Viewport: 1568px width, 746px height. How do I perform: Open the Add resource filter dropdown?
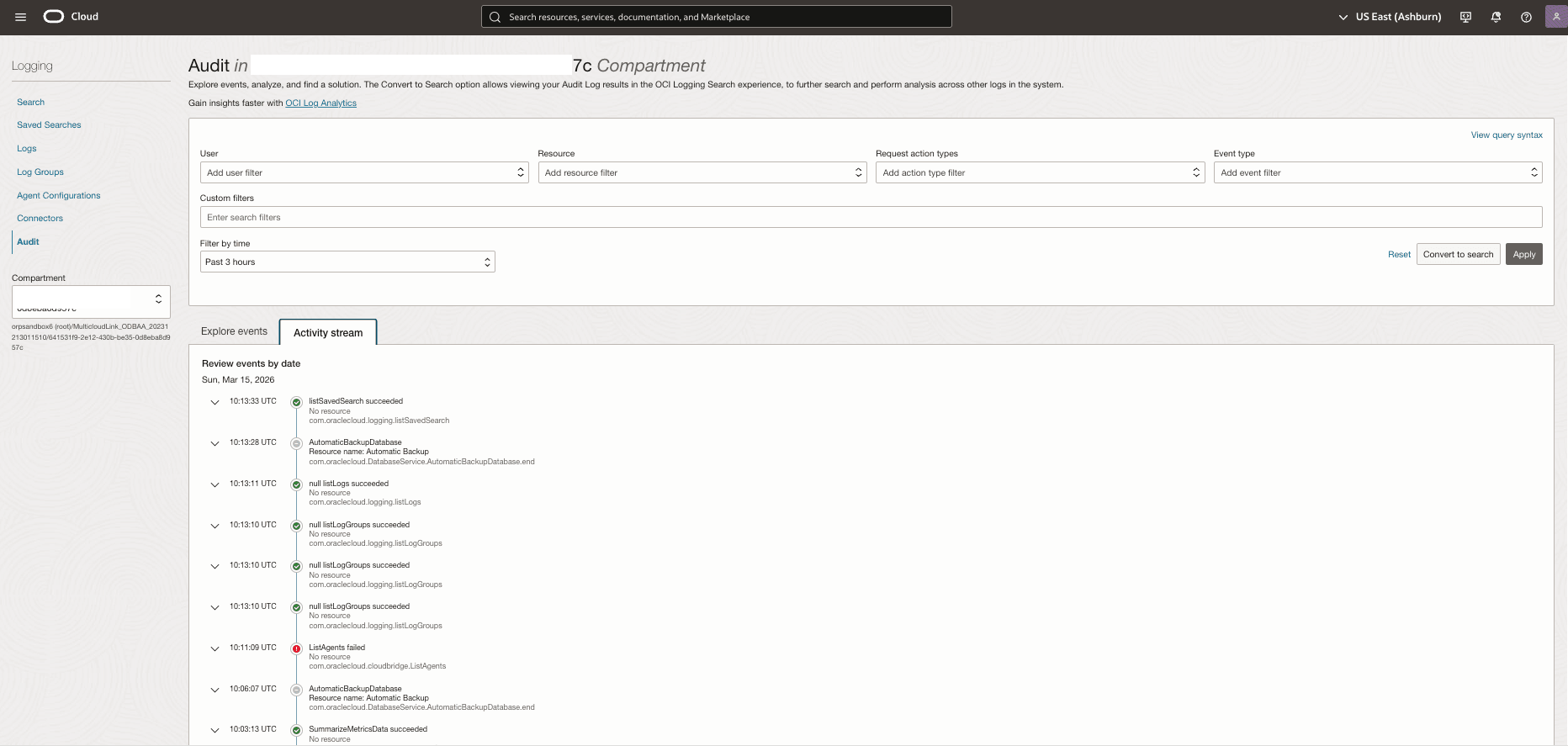pos(702,172)
